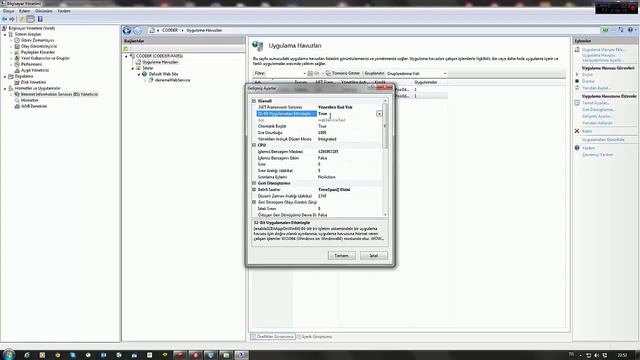The width and height of the screenshot is (640, 360).
Task: Switch to İçerik Görünümü tab
Action: (x=314, y=337)
